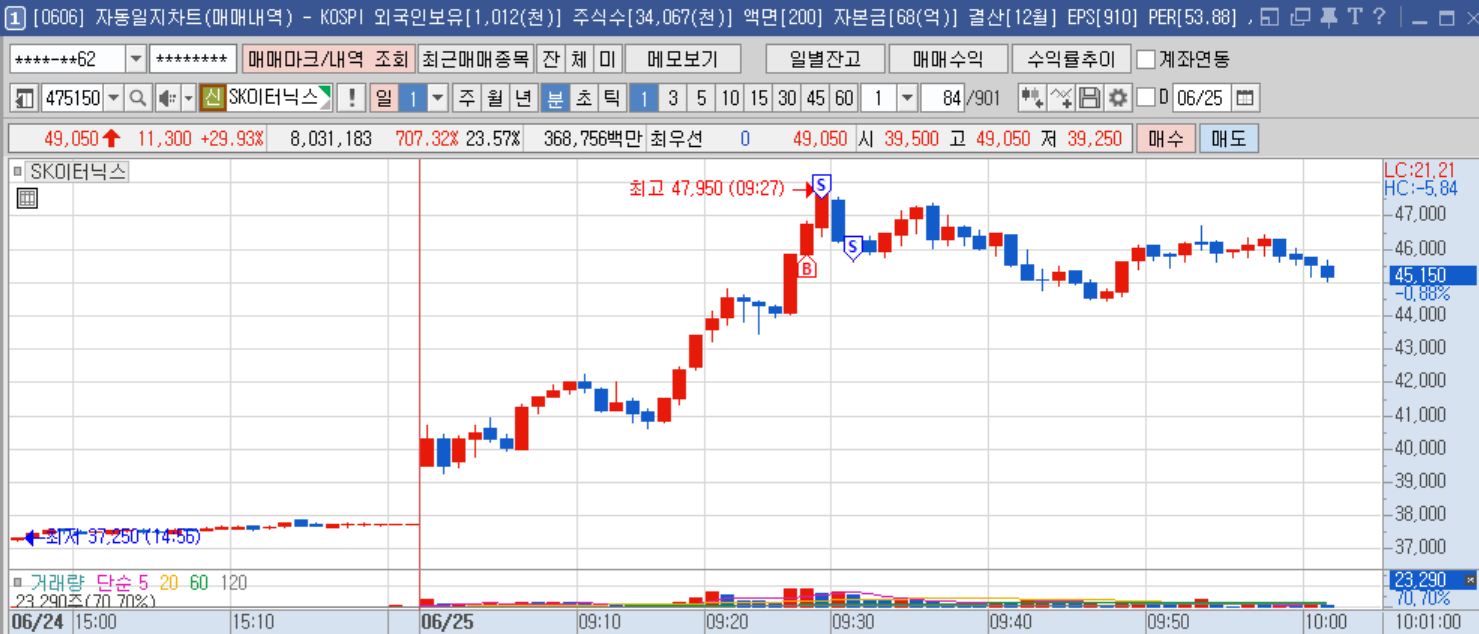The width and height of the screenshot is (1479, 634).
Task: Add candlestick chart type icon
Action: 1032,98
